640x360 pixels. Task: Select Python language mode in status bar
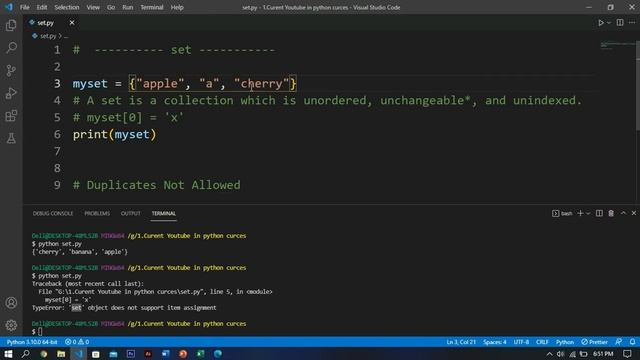click(x=564, y=342)
